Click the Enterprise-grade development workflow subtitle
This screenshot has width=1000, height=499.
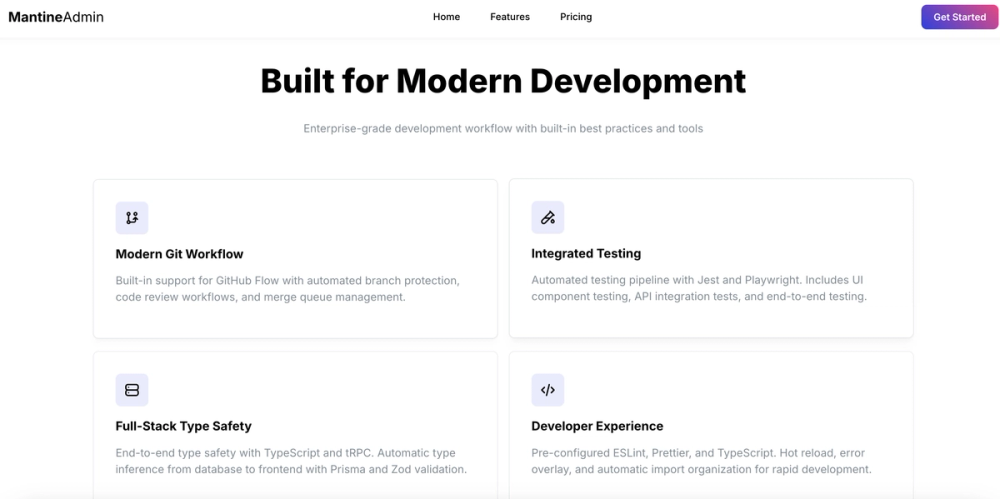coord(503,128)
